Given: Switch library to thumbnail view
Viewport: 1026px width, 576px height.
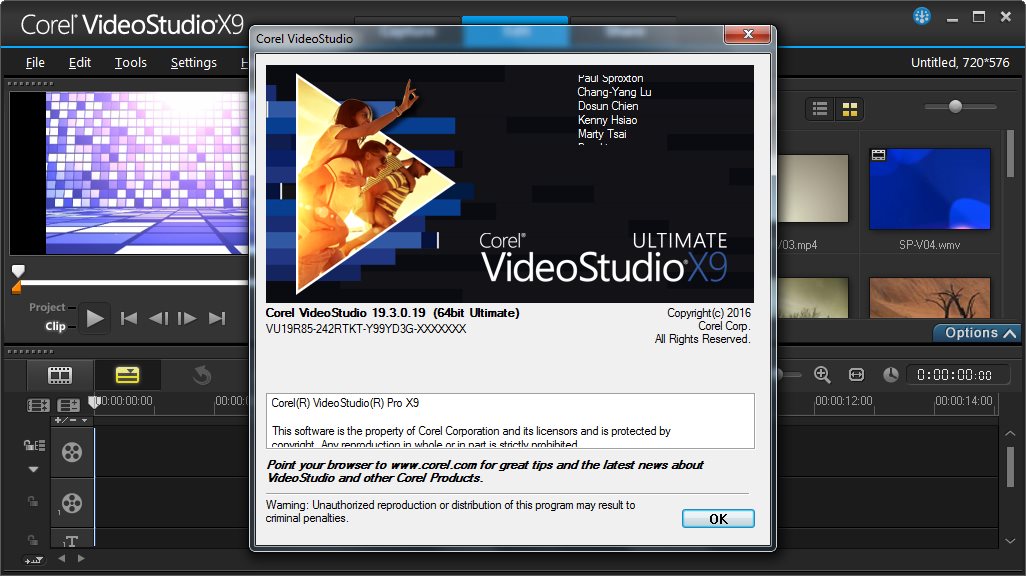Looking at the screenshot, I should pos(849,109).
